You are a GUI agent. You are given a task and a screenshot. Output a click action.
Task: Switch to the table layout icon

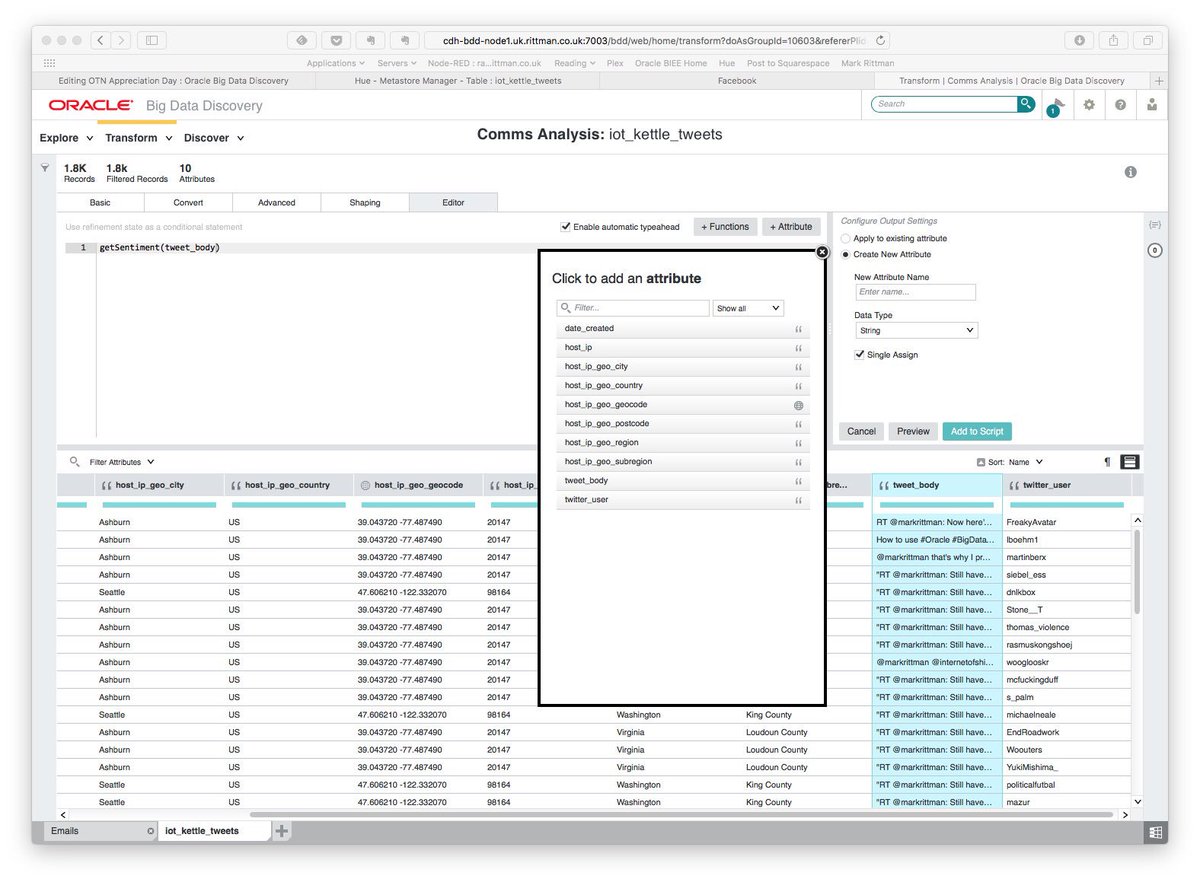pos(1130,462)
